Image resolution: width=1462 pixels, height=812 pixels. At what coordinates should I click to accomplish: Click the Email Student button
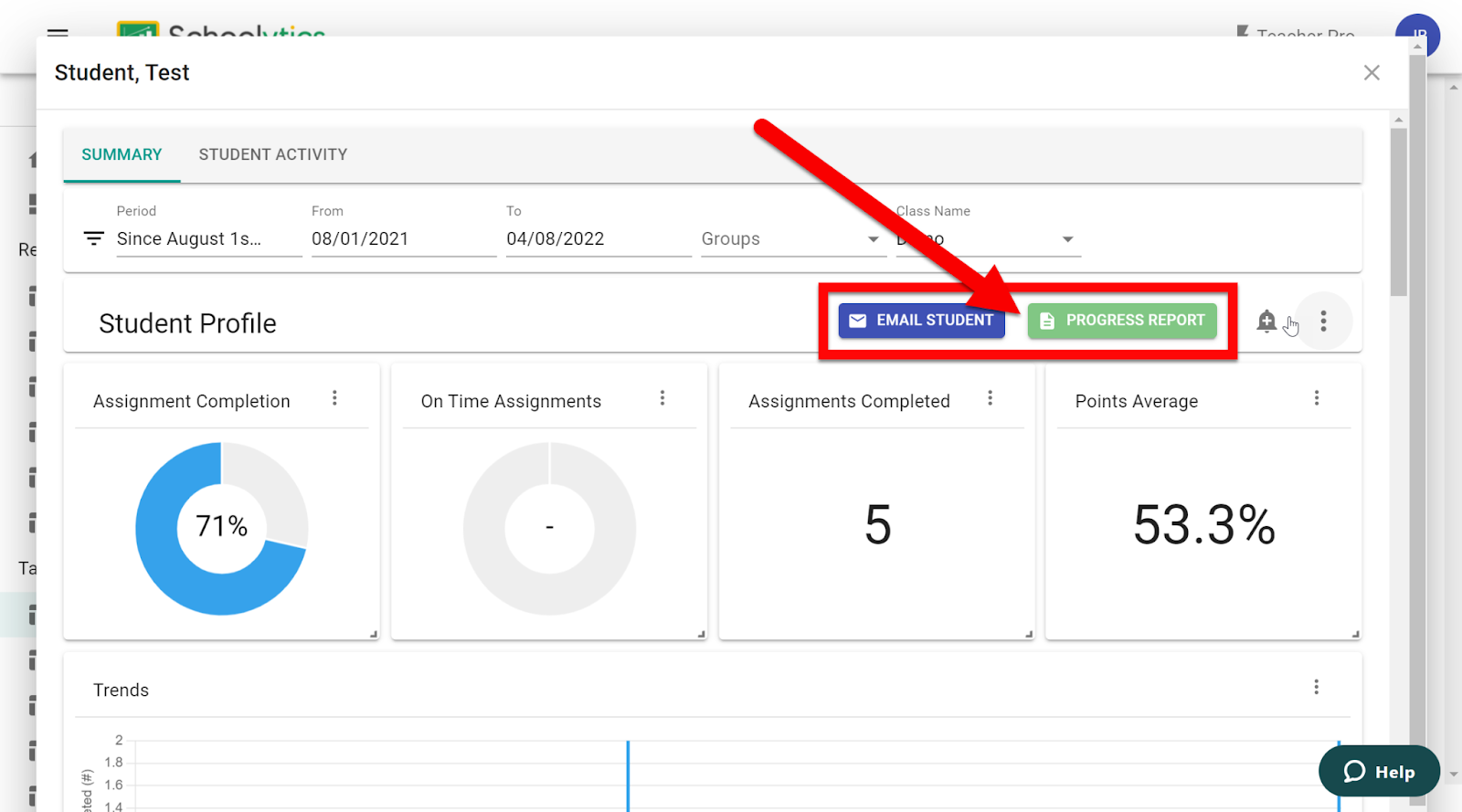click(921, 321)
